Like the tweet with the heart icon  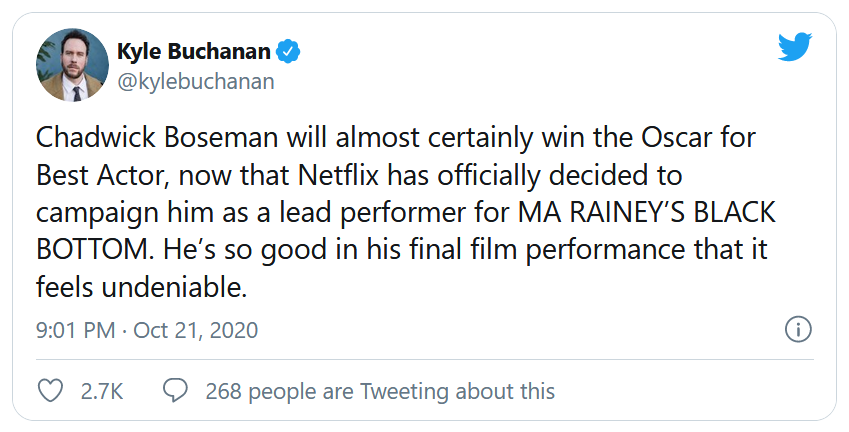49,390
